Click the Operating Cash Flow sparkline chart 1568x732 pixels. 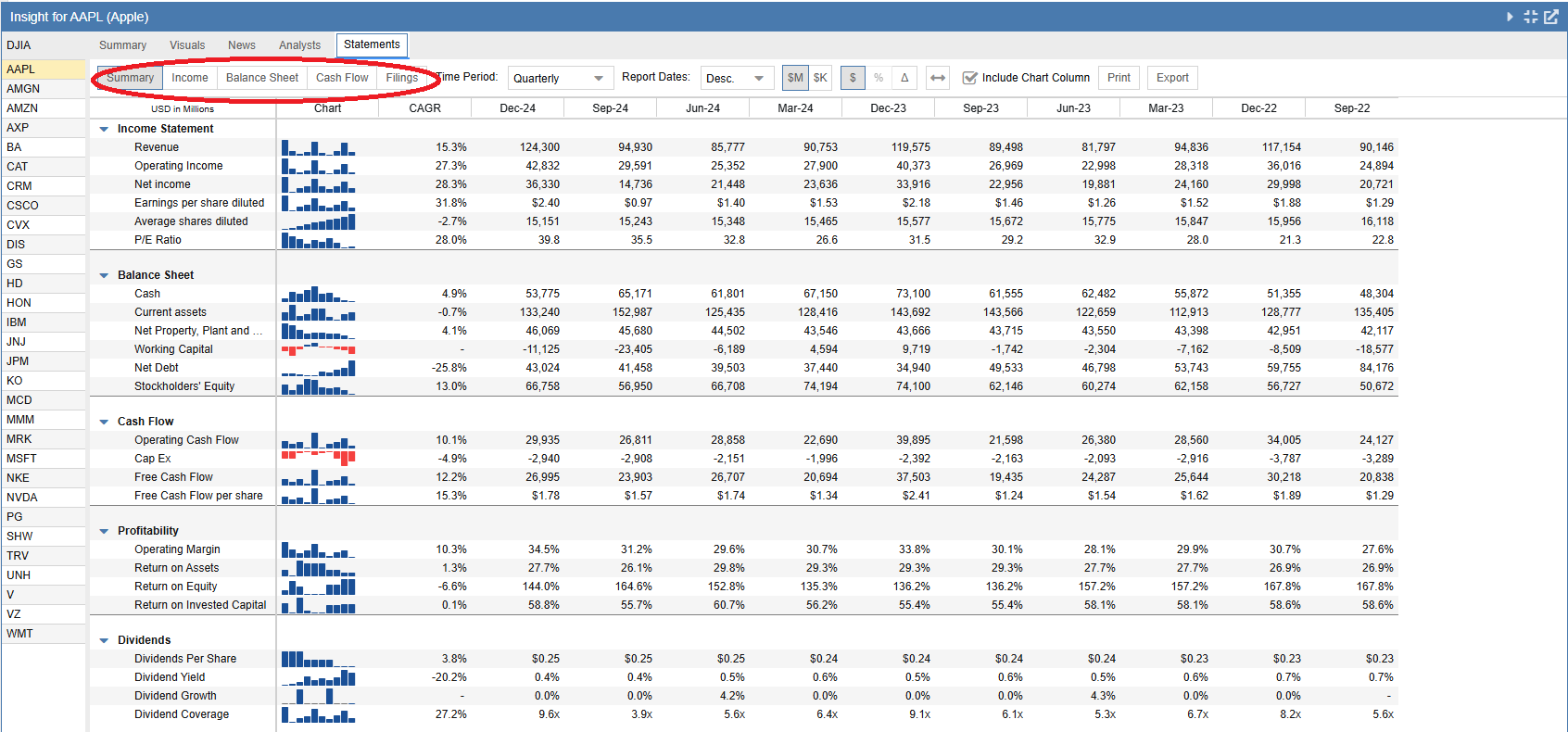(x=319, y=440)
